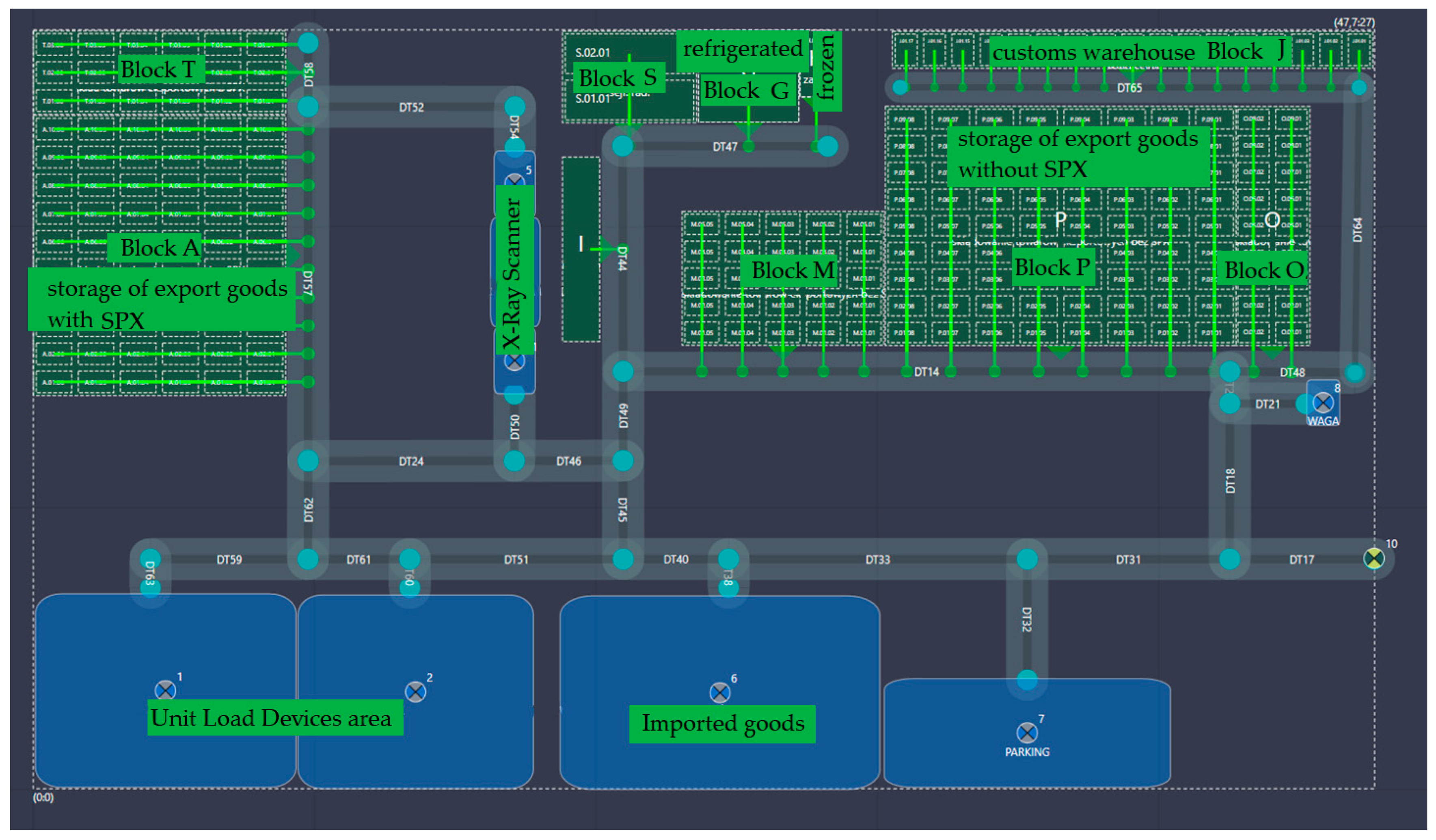
Task: Select the DT14 road segment label
Action: (x=926, y=372)
